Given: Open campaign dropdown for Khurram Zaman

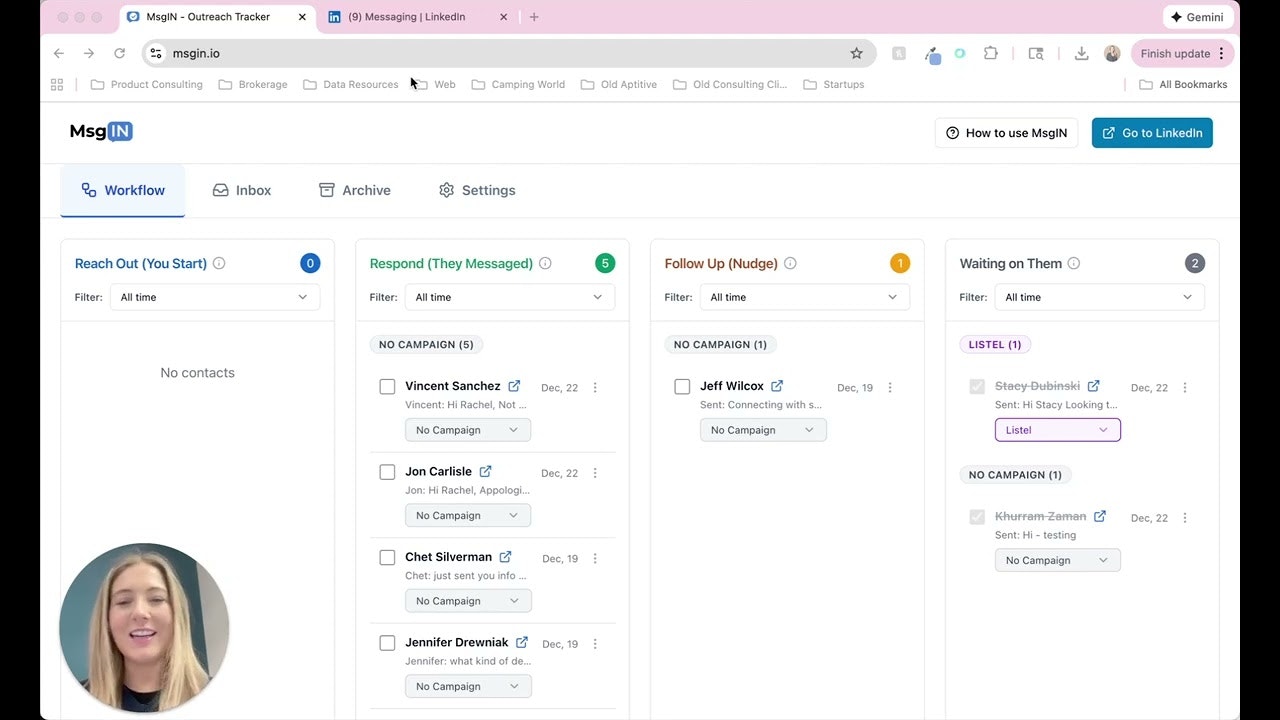Looking at the screenshot, I should (x=1058, y=560).
